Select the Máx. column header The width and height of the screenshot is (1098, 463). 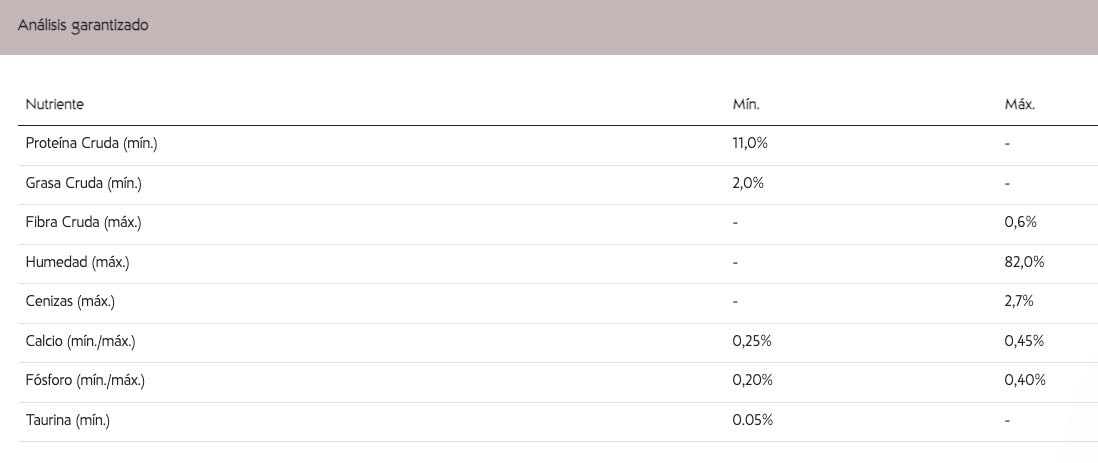(1020, 104)
